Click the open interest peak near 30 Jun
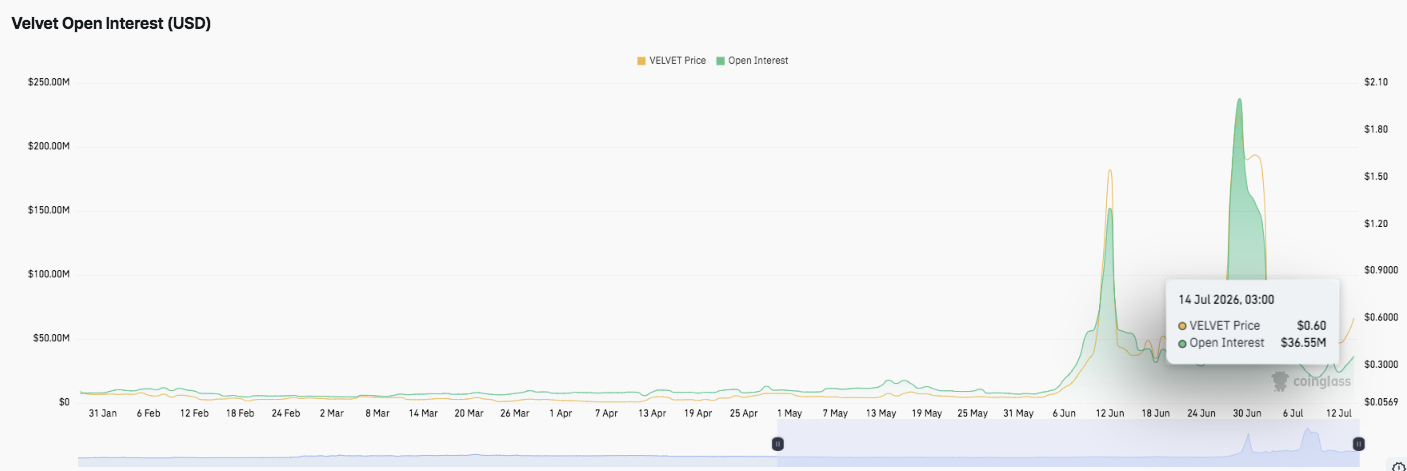 [1240, 99]
